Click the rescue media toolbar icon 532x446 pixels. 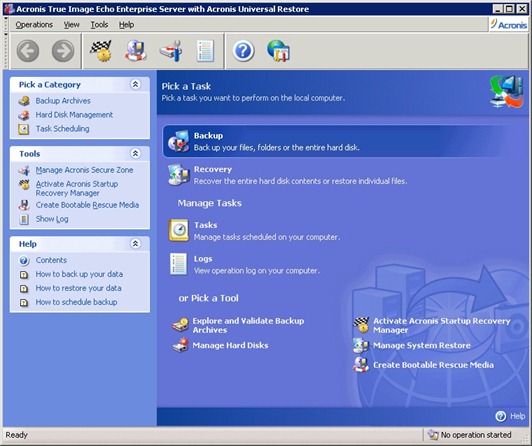[x=136, y=51]
